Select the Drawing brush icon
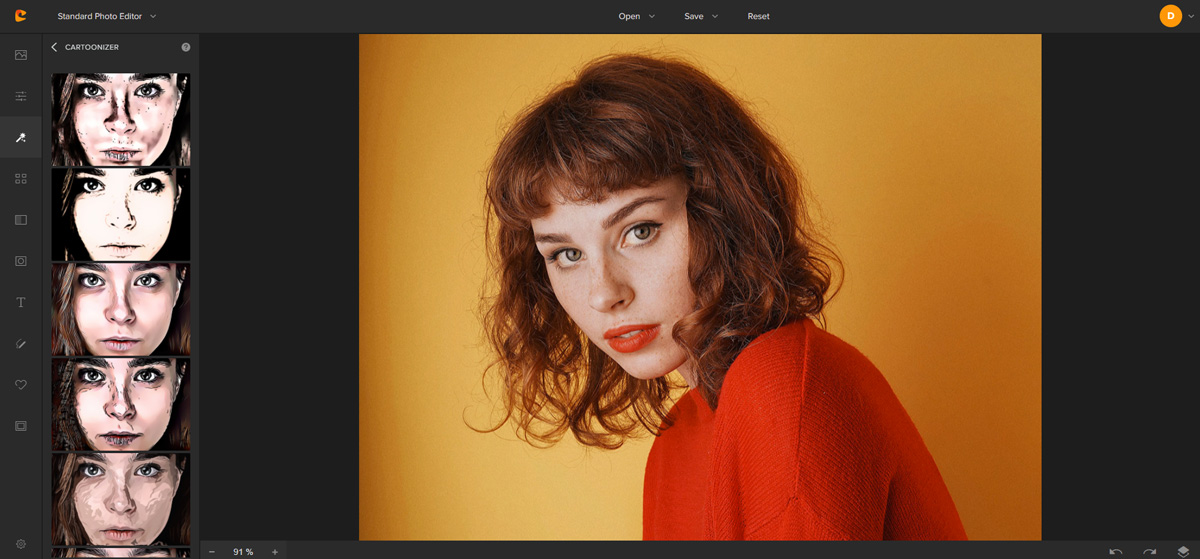1200x559 pixels. [x=20, y=343]
